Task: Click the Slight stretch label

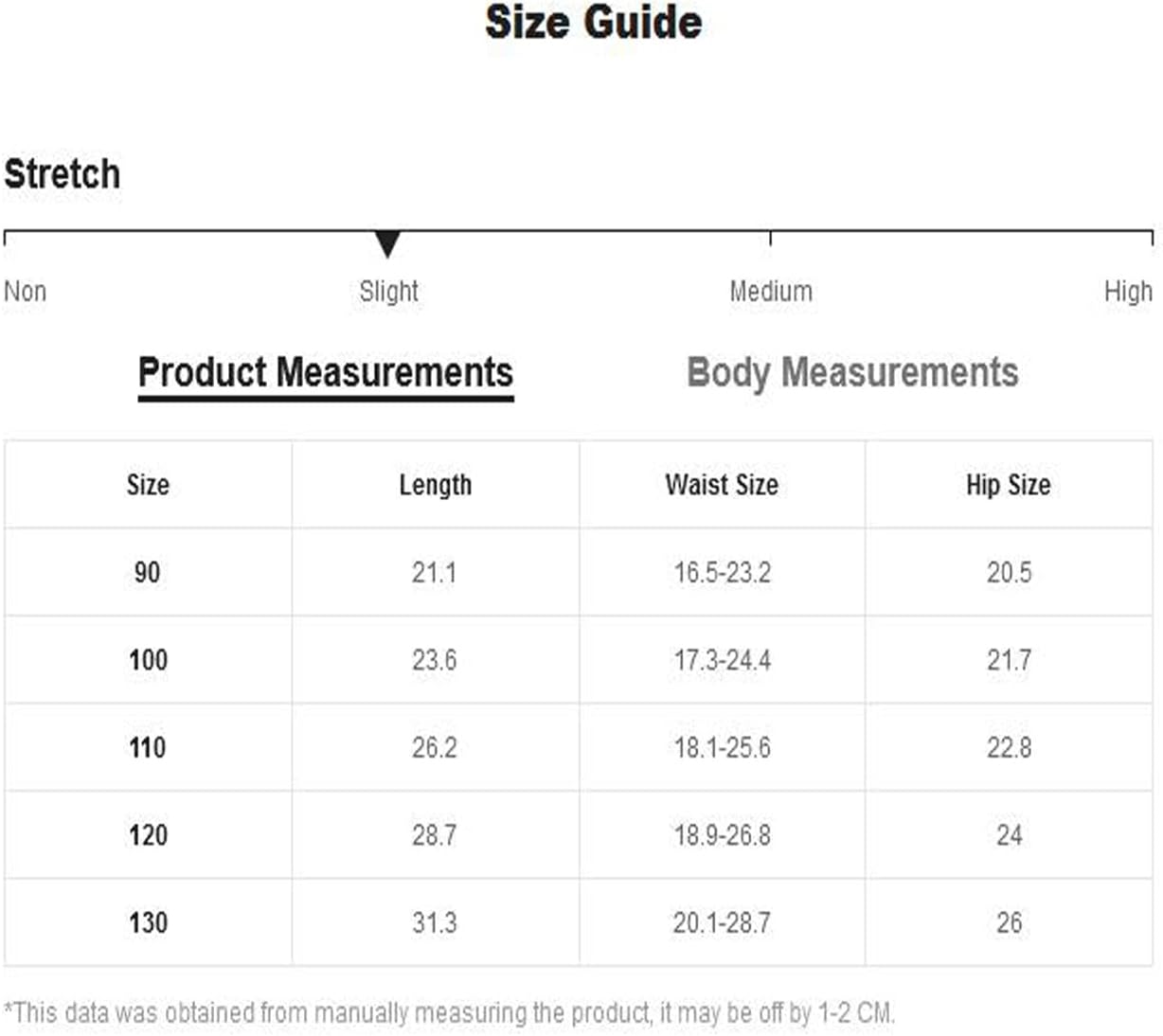Action: [388, 291]
